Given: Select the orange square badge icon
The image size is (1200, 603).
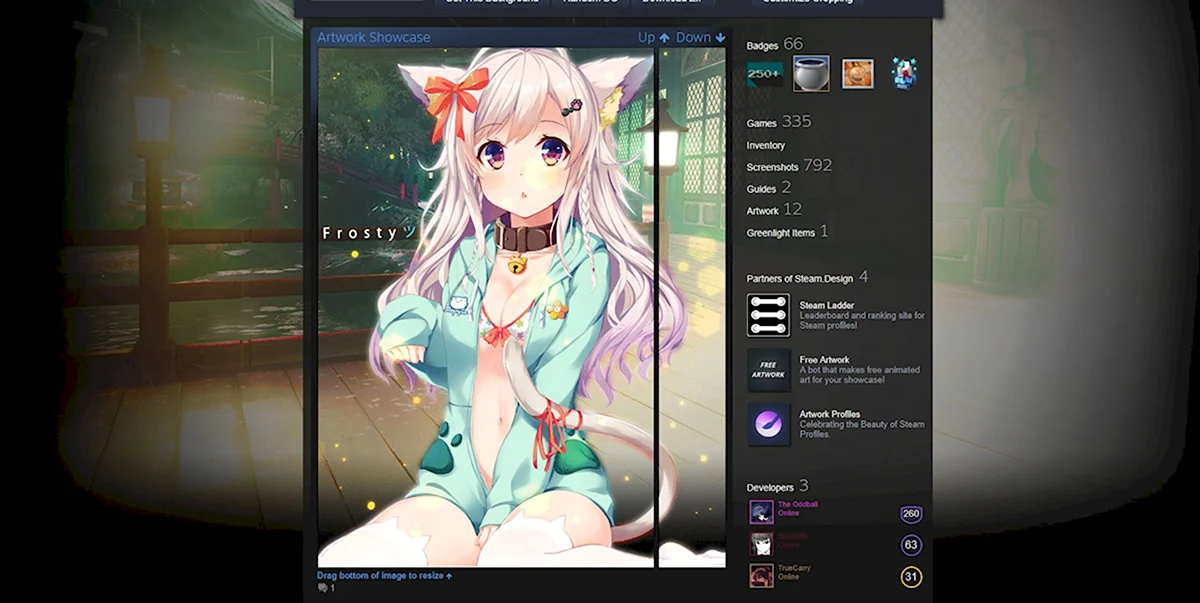Looking at the screenshot, I should point(857,74).
